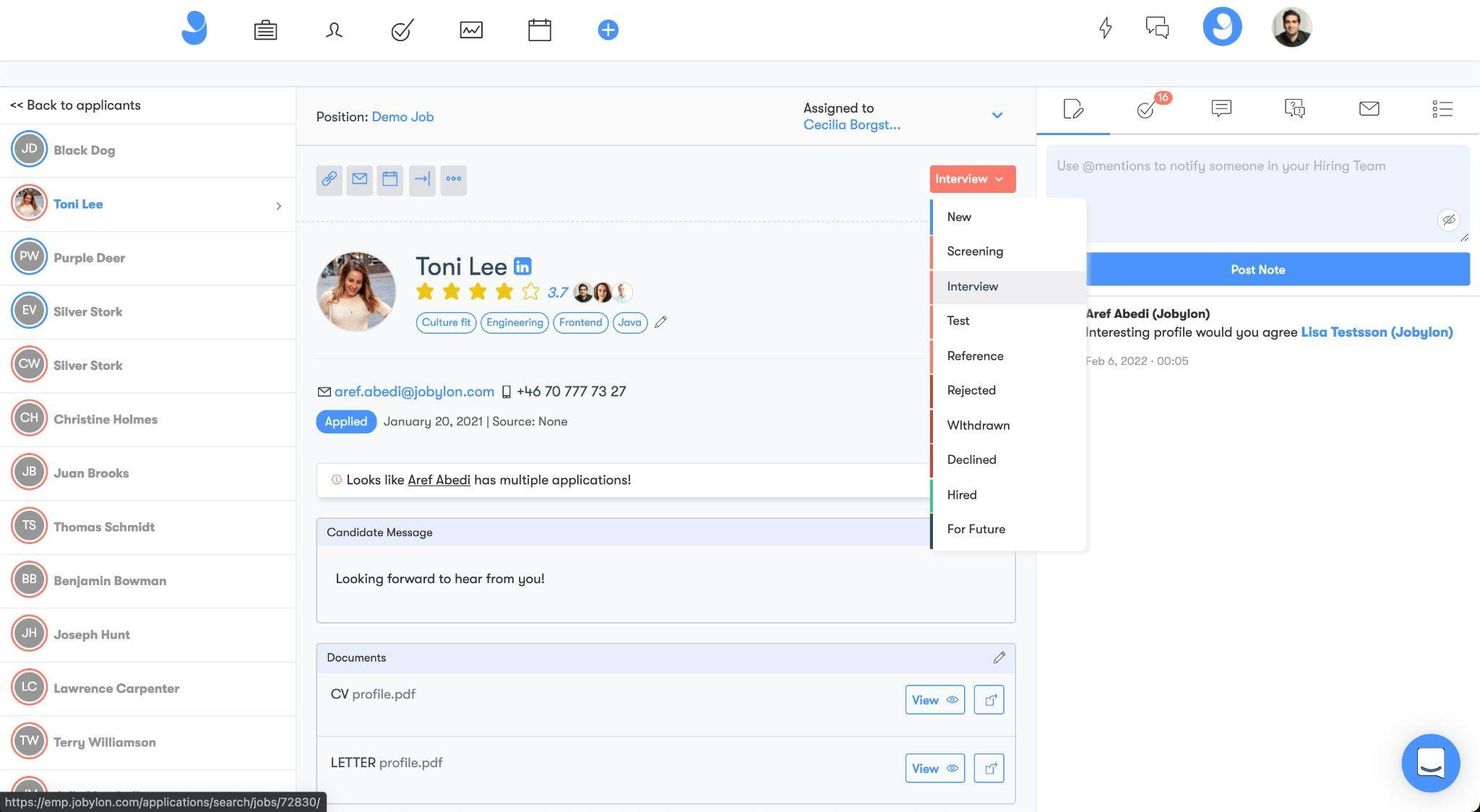
Task: Select applicant Black Dog
Action: pyautogui.click(x=148, y=151)
